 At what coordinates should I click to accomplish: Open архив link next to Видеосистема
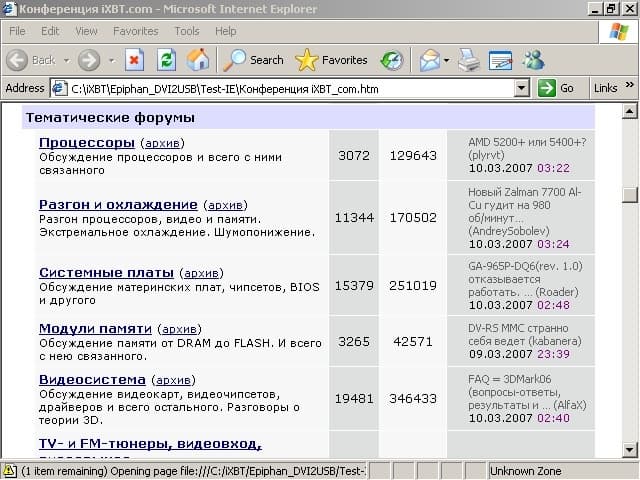(x=173, y=380)
